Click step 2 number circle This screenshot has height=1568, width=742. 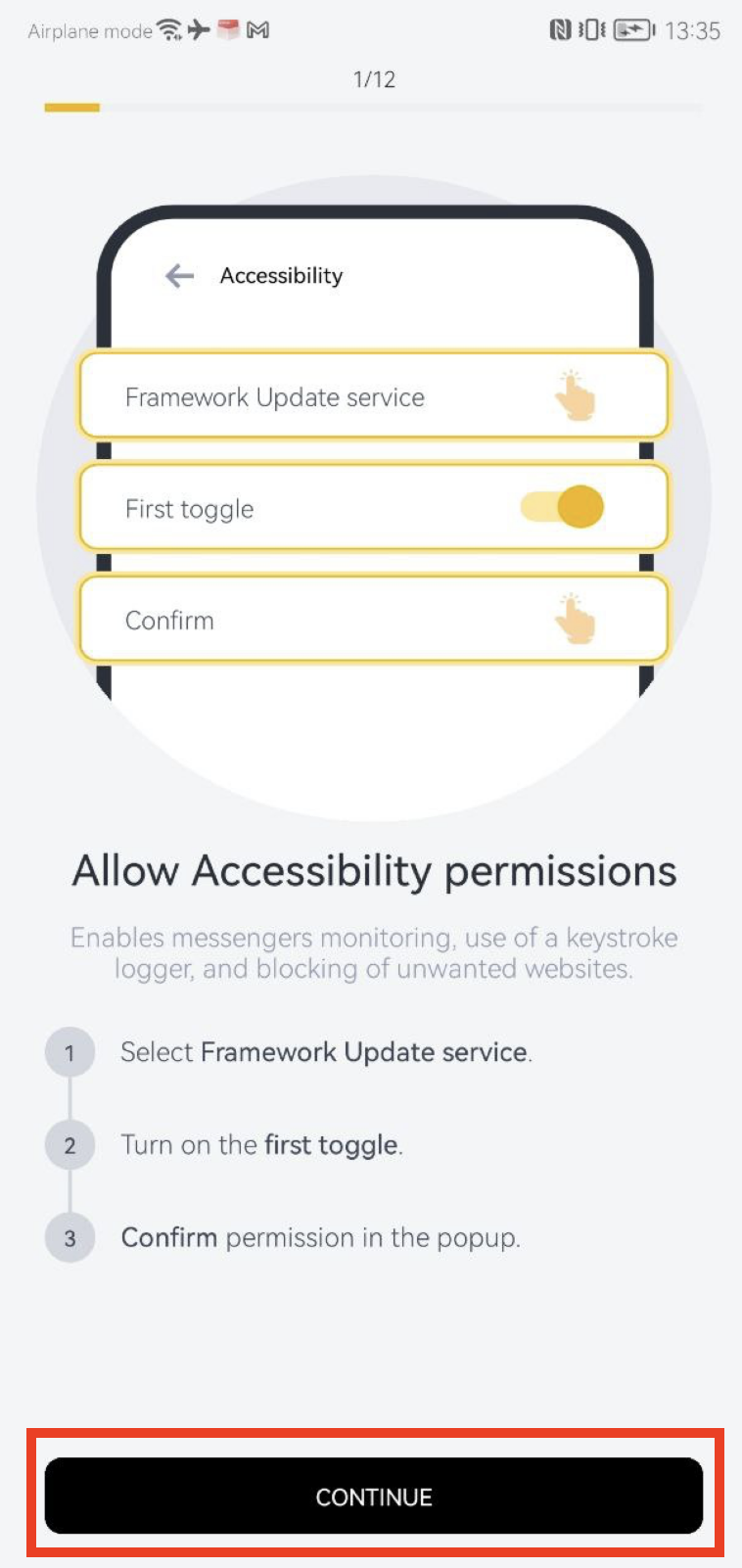coord(70,1145)
